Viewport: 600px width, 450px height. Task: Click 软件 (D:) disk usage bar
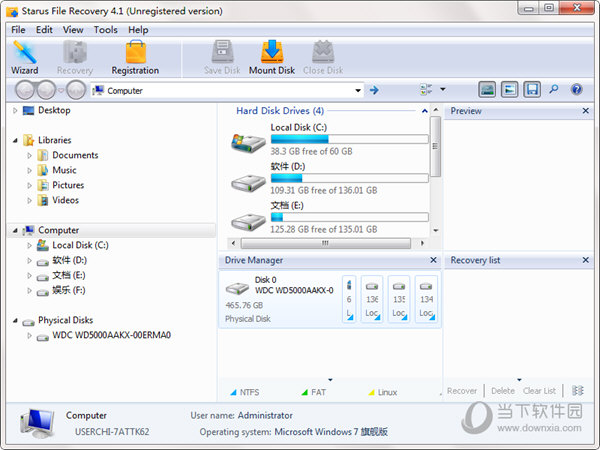[x=349, y=178]
